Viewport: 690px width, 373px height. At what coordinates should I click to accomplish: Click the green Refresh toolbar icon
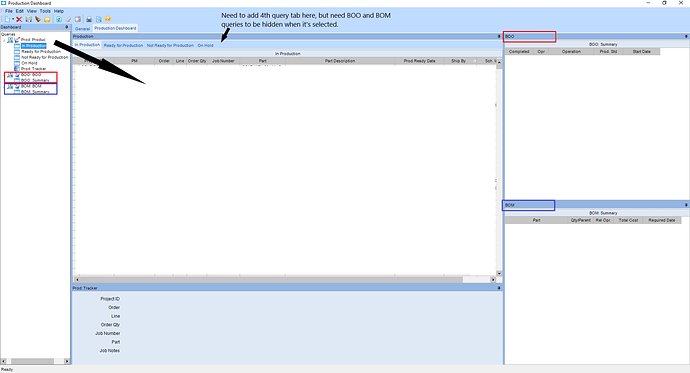59,19
